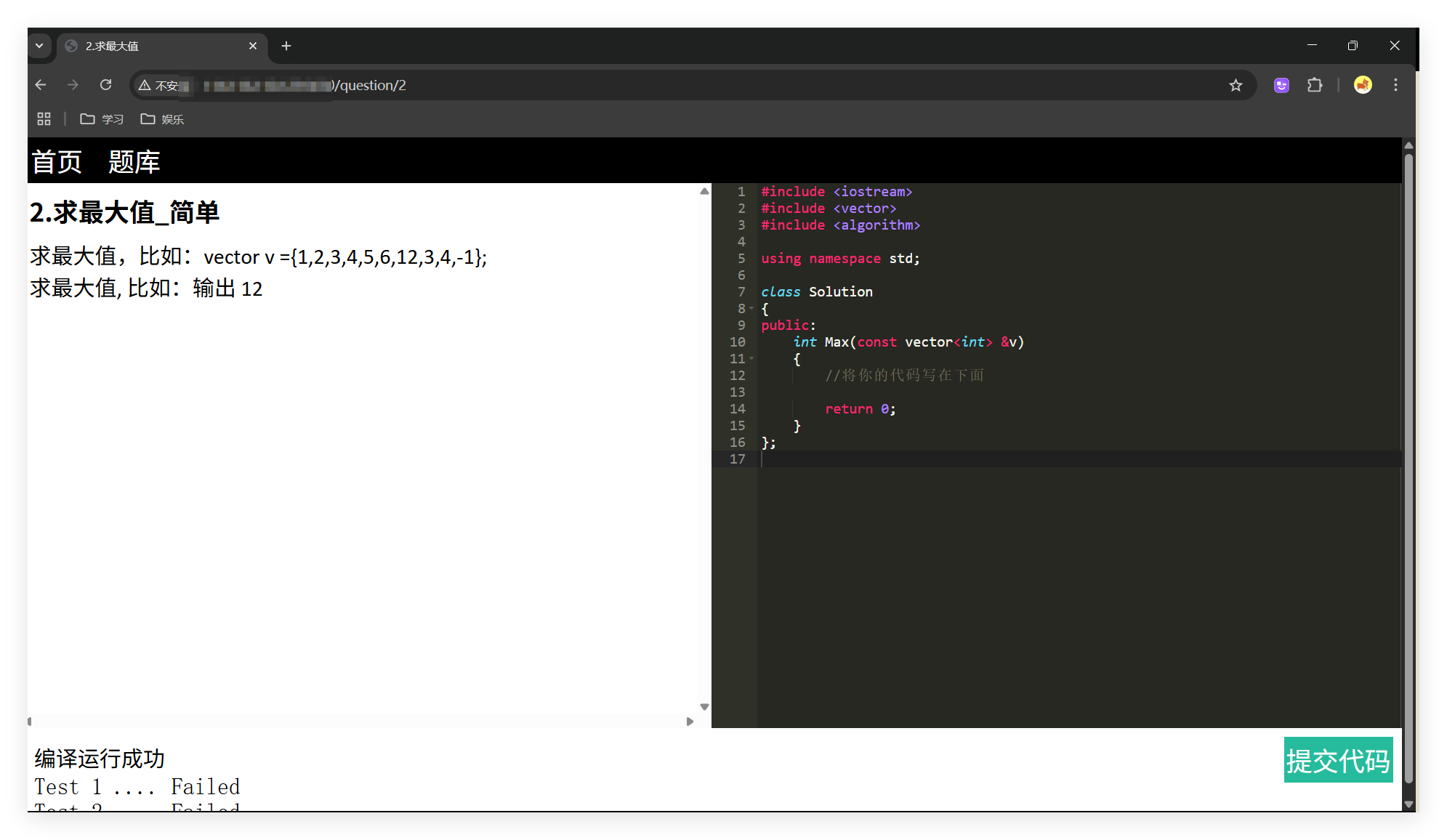This screenshot has height=840, width=1447.
Task: Reload the current page
Action: point(105,85)
